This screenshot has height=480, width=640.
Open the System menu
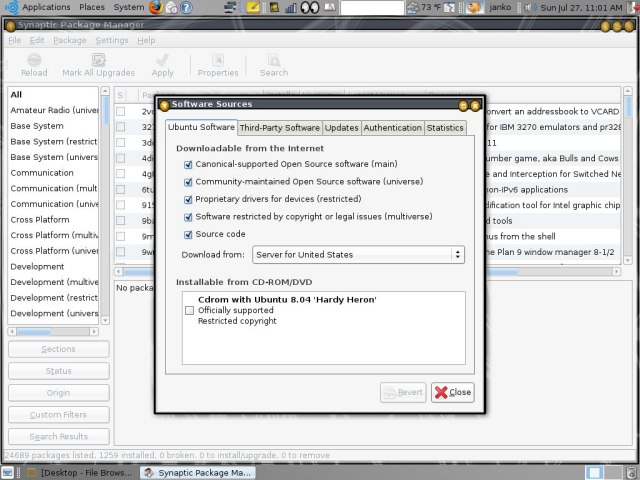(x=129, y=7)
